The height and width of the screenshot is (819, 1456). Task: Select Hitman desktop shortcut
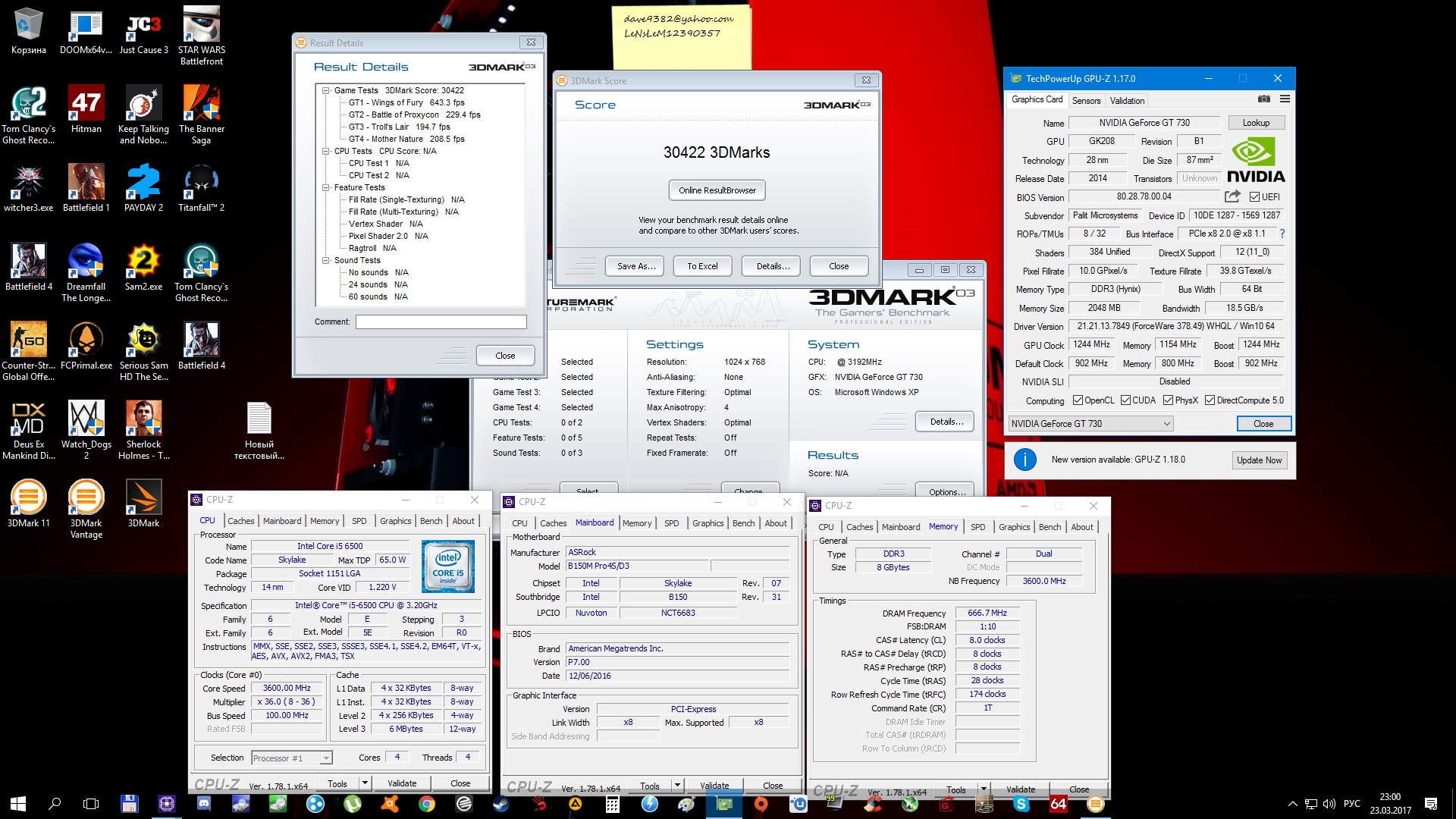(86, 110)
